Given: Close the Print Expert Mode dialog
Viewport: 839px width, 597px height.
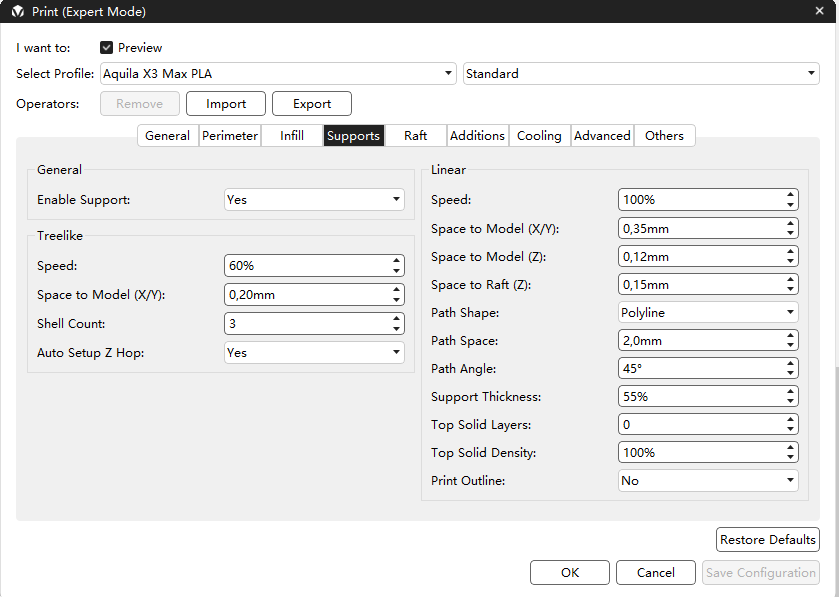Looking at the screenshot, I should pos(819,11).
